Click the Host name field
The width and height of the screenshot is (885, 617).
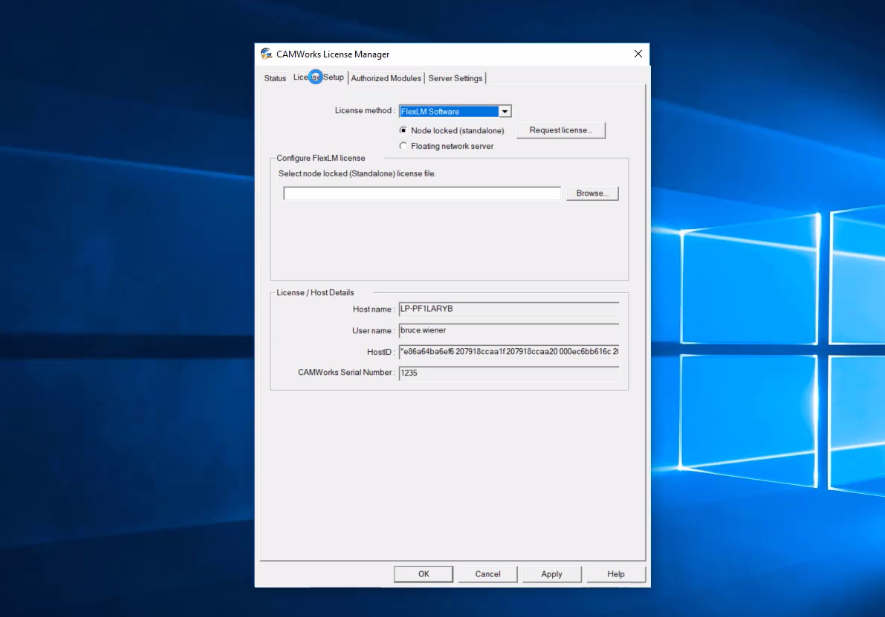click(509, 309)
